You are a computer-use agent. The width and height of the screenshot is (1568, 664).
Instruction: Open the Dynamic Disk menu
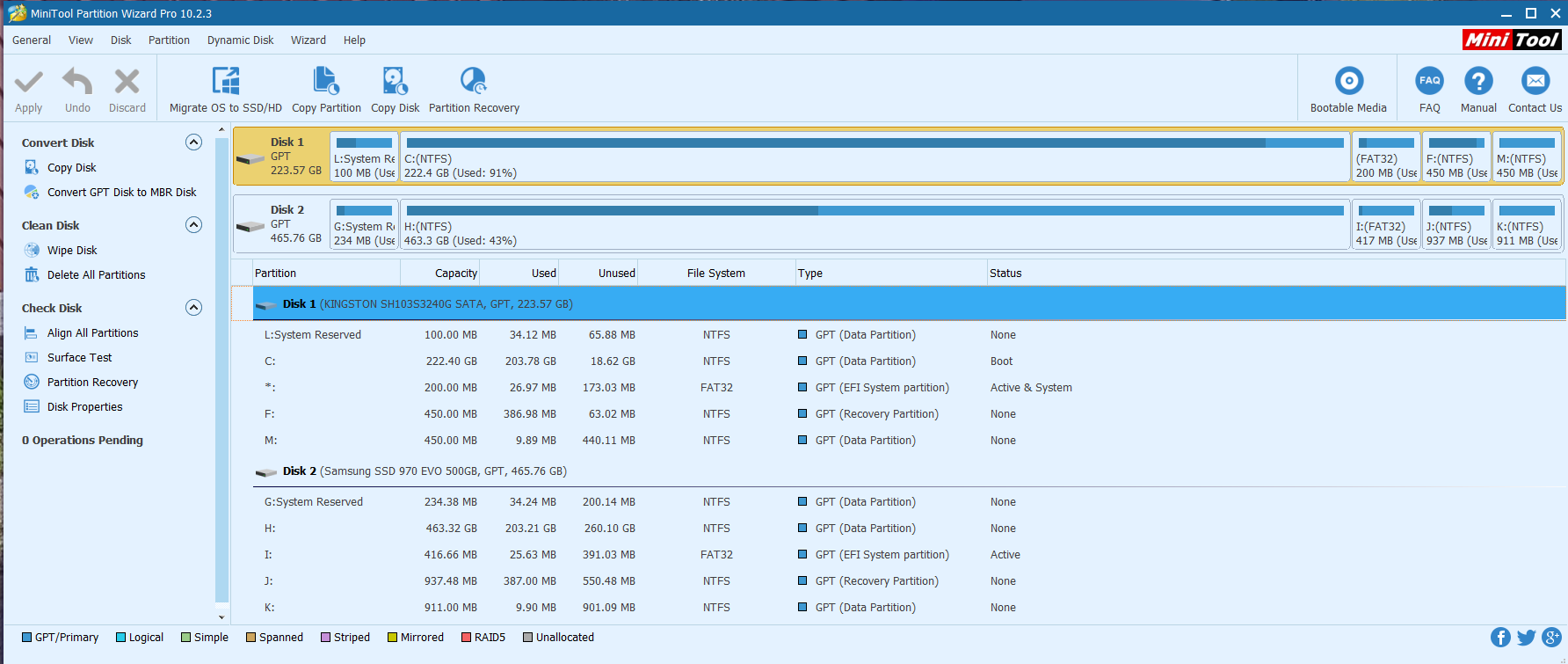pyautogui.click(x=241, y=40)
